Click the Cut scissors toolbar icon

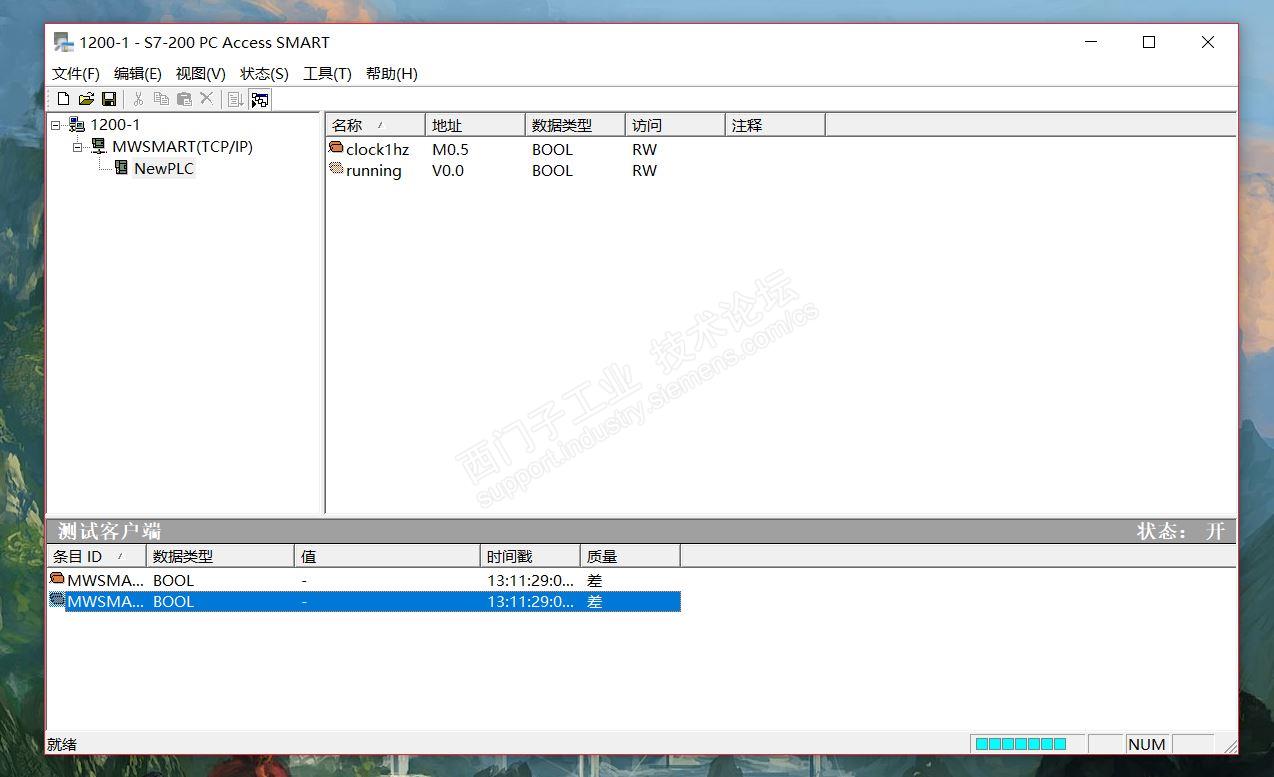pos(138,99)
